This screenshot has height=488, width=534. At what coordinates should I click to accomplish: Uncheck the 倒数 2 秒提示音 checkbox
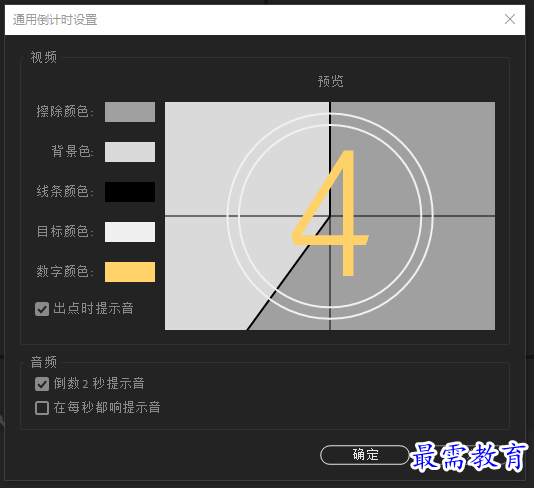point(42,384)
